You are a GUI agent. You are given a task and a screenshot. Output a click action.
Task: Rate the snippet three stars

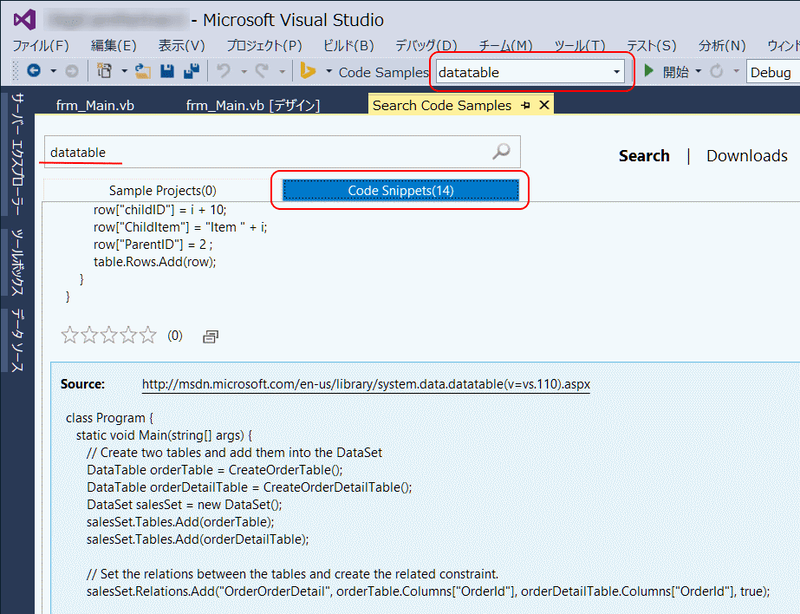coord(109,335)
